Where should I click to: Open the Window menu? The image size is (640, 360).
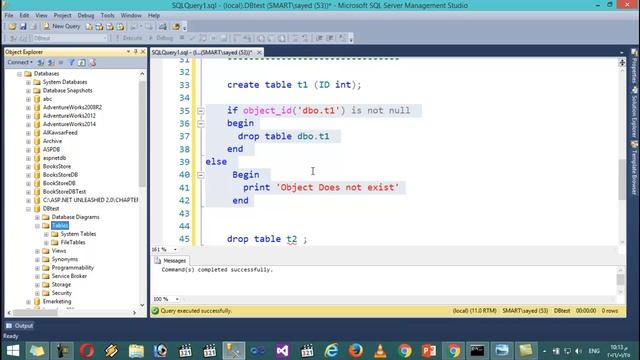131,16
